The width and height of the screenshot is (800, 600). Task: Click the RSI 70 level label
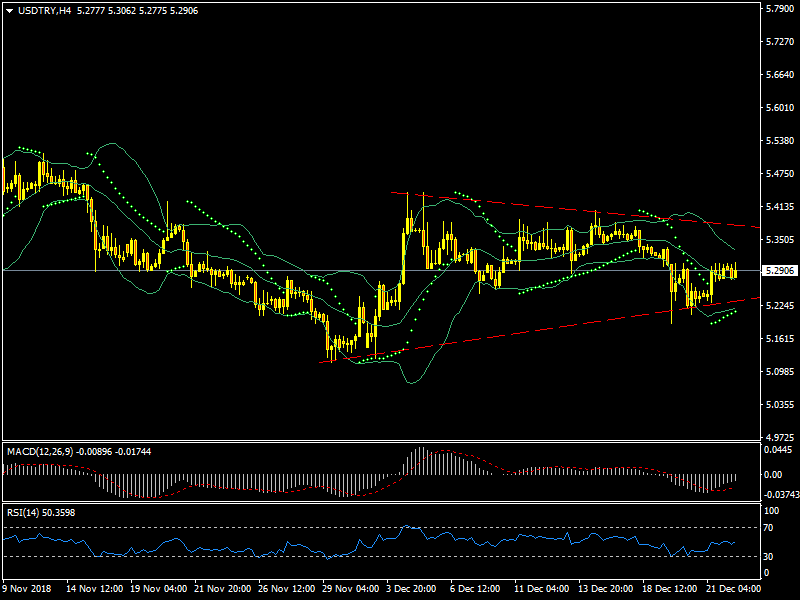(x=769, y=527)
